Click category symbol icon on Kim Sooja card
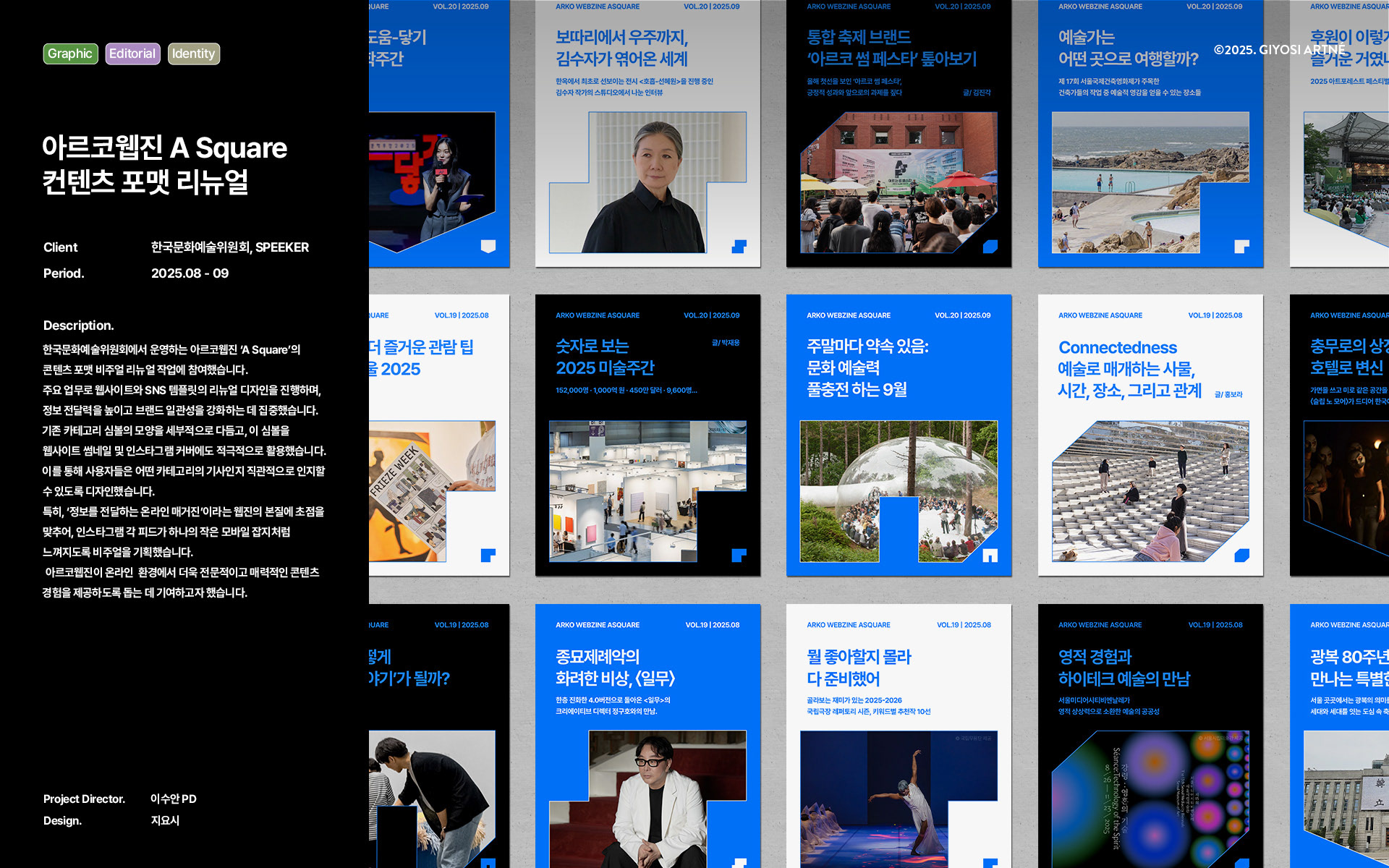The width and height of the screenshot is (1389, 868). (x=739, y=247)
